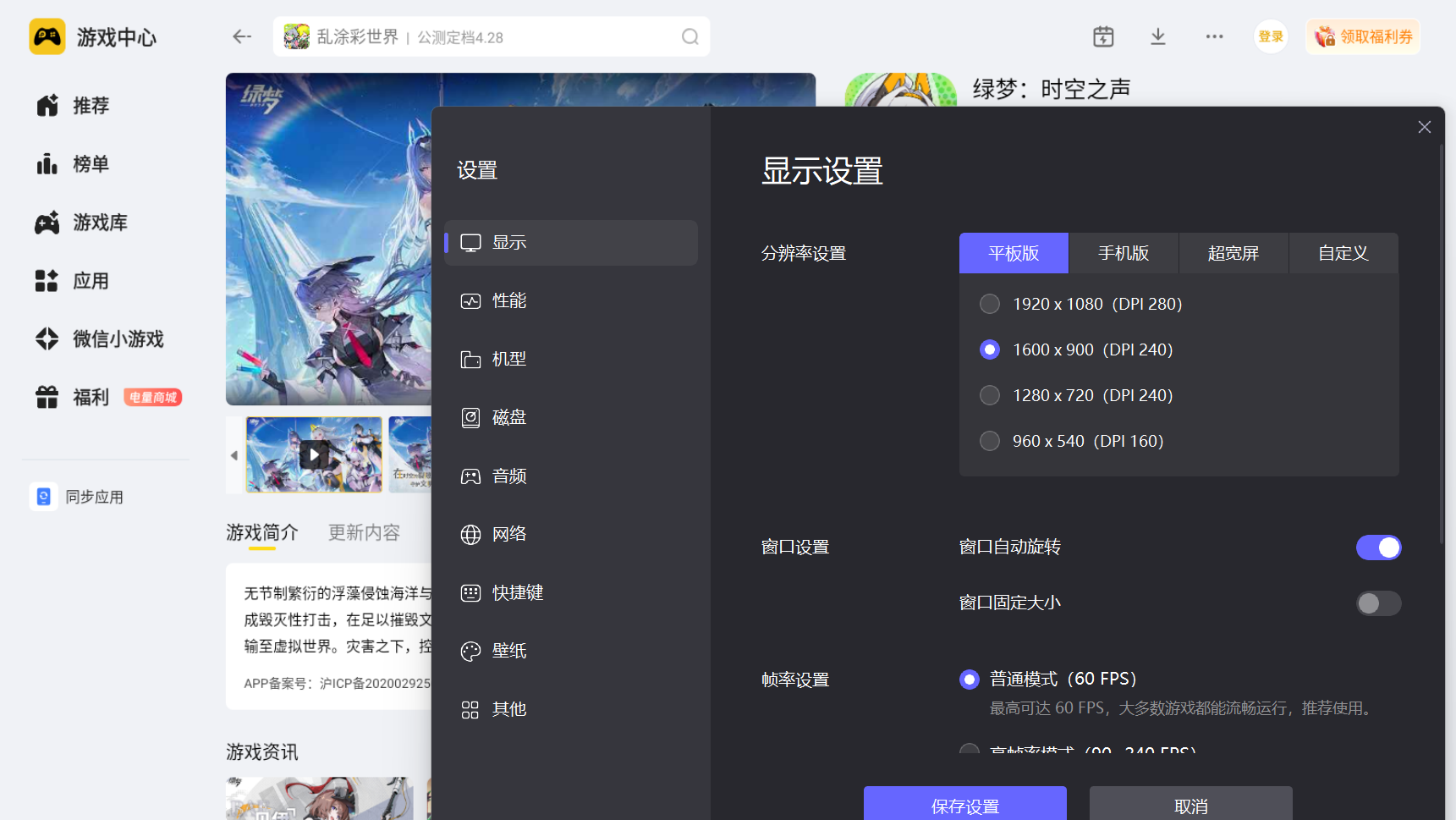
Task: Enable the 窗口固定大小 switch
Action: coord(1378,603)
